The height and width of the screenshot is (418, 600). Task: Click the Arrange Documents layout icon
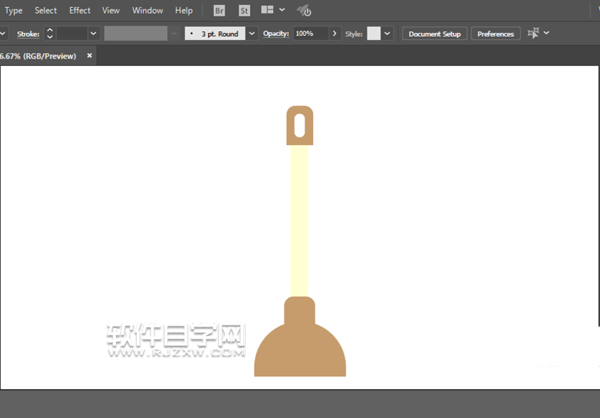pyautogui.click(x=267, y=10)
